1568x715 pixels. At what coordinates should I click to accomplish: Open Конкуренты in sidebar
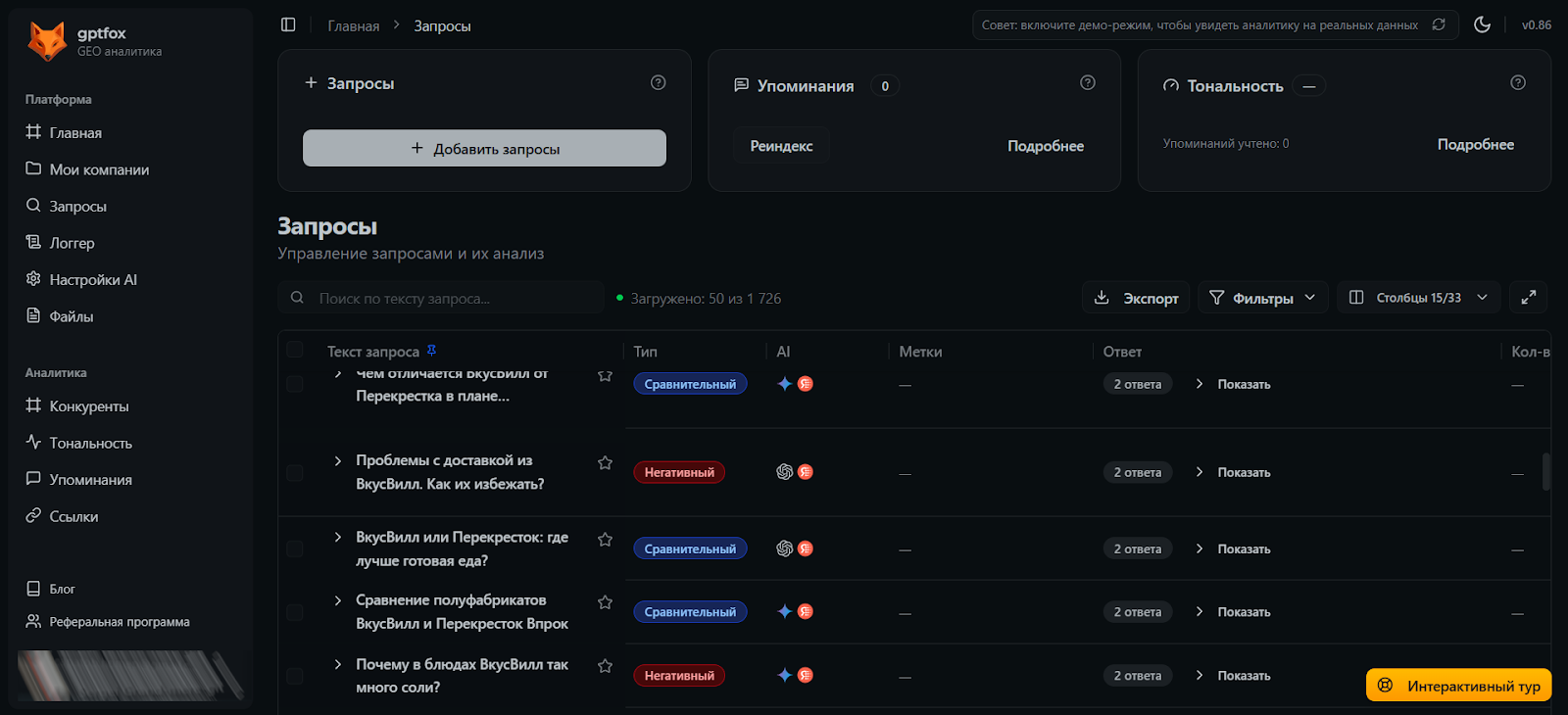tap(89, 406)
